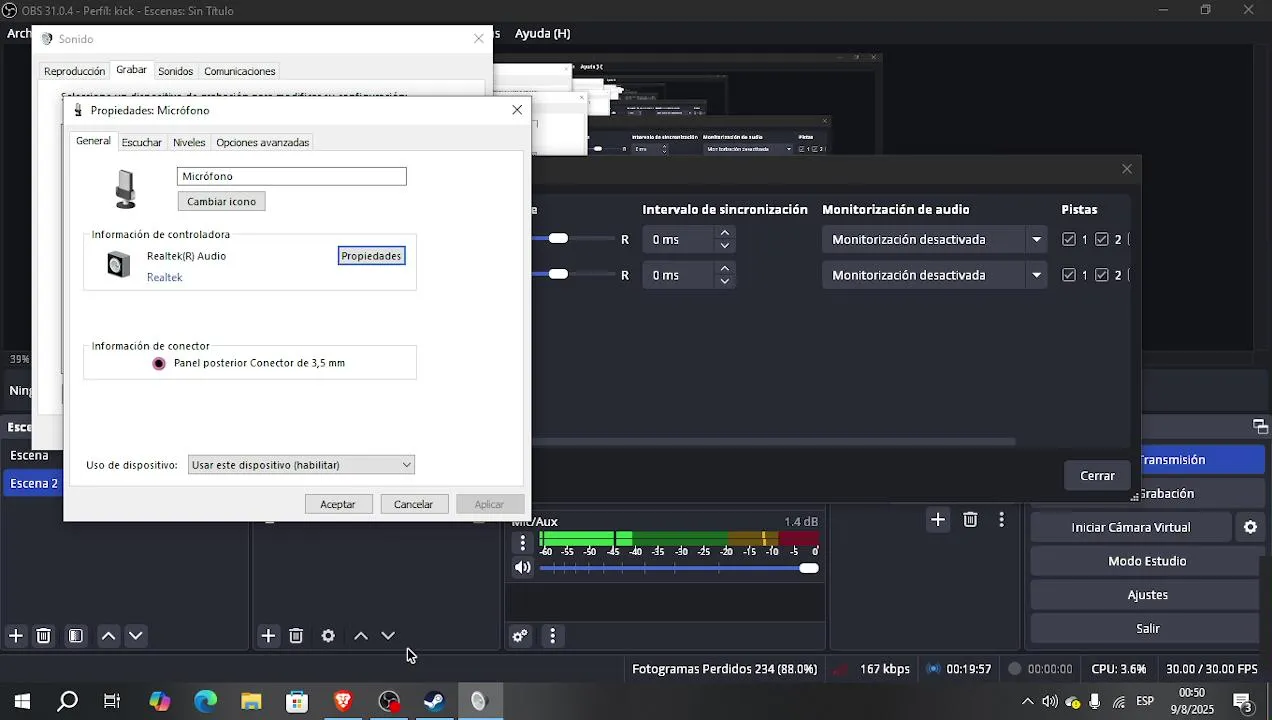
Task: Move the source down with the down arrow in the sources toolbar
Action: 389,636
